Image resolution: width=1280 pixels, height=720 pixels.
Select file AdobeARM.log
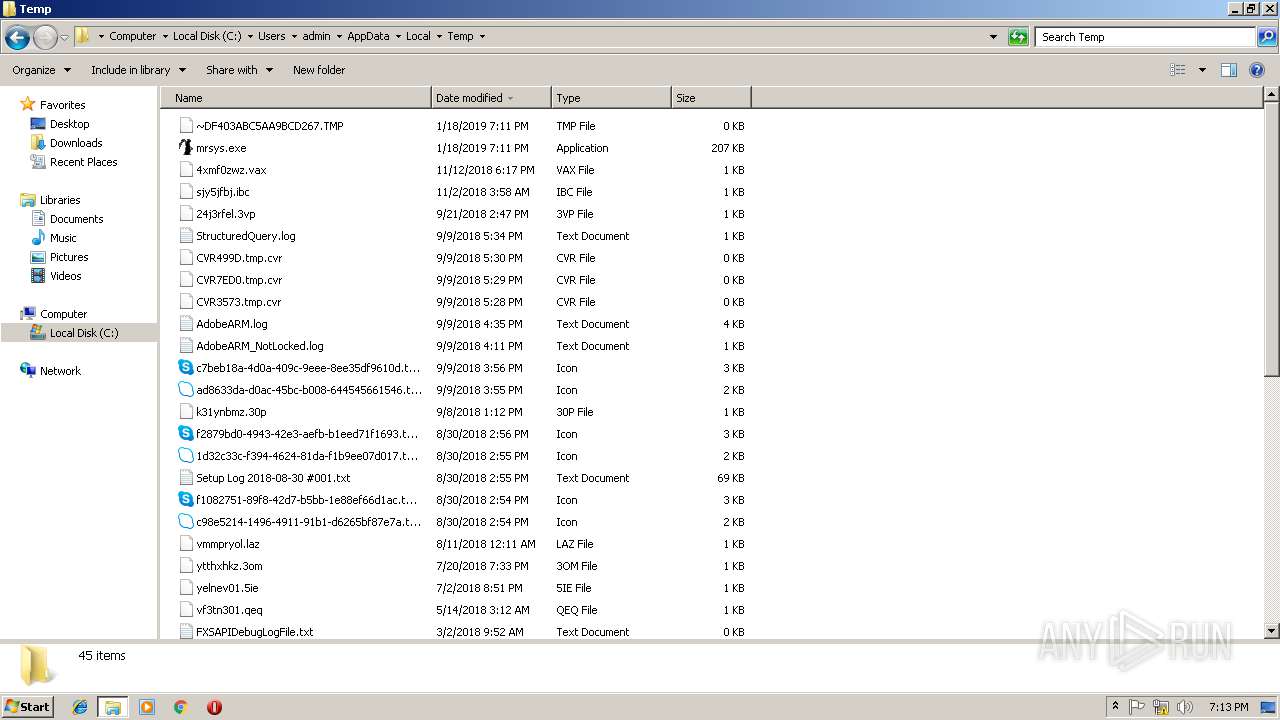pos(231,324)
